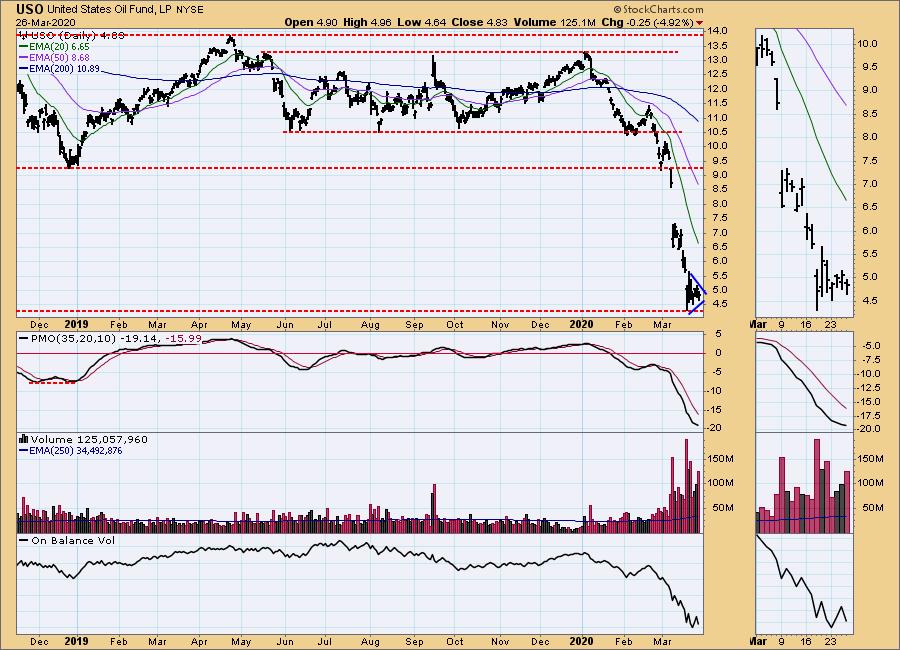Click the 10.5 price axis label
This screenshot has width=900, height=650.
pyautogui.click(x=718, y=131)
